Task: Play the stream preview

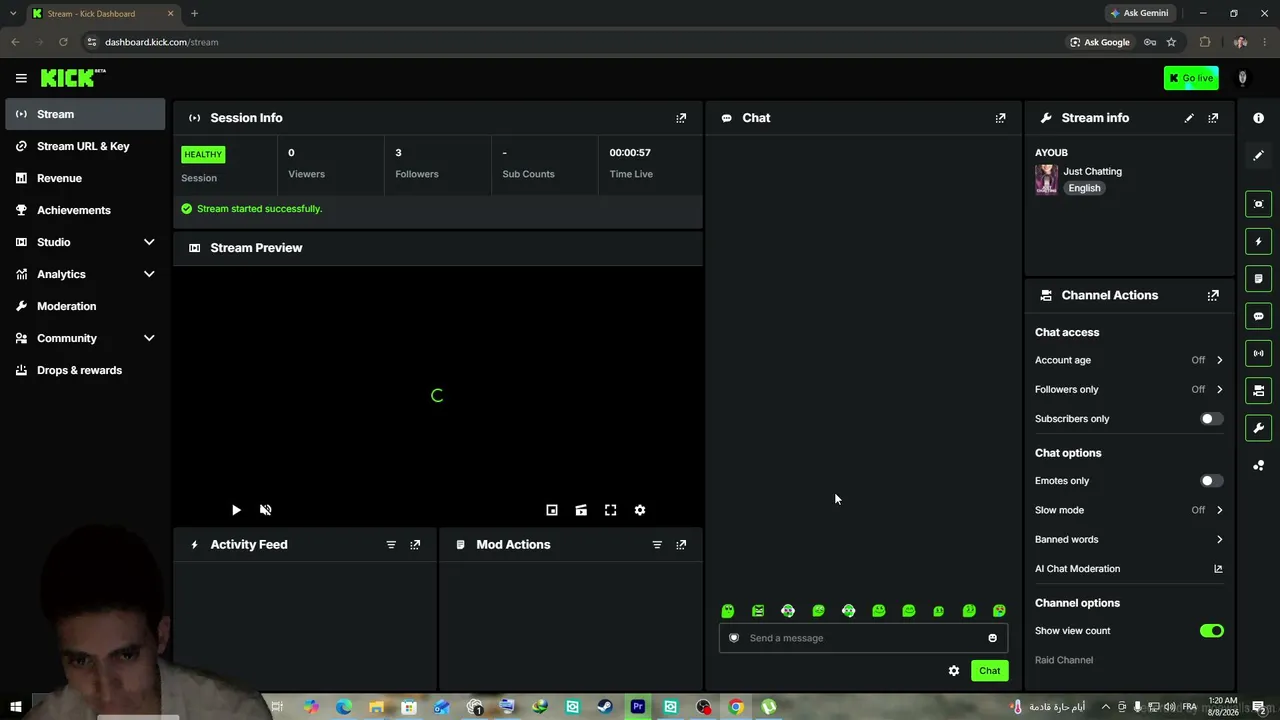Action: [x=236, y=510]
